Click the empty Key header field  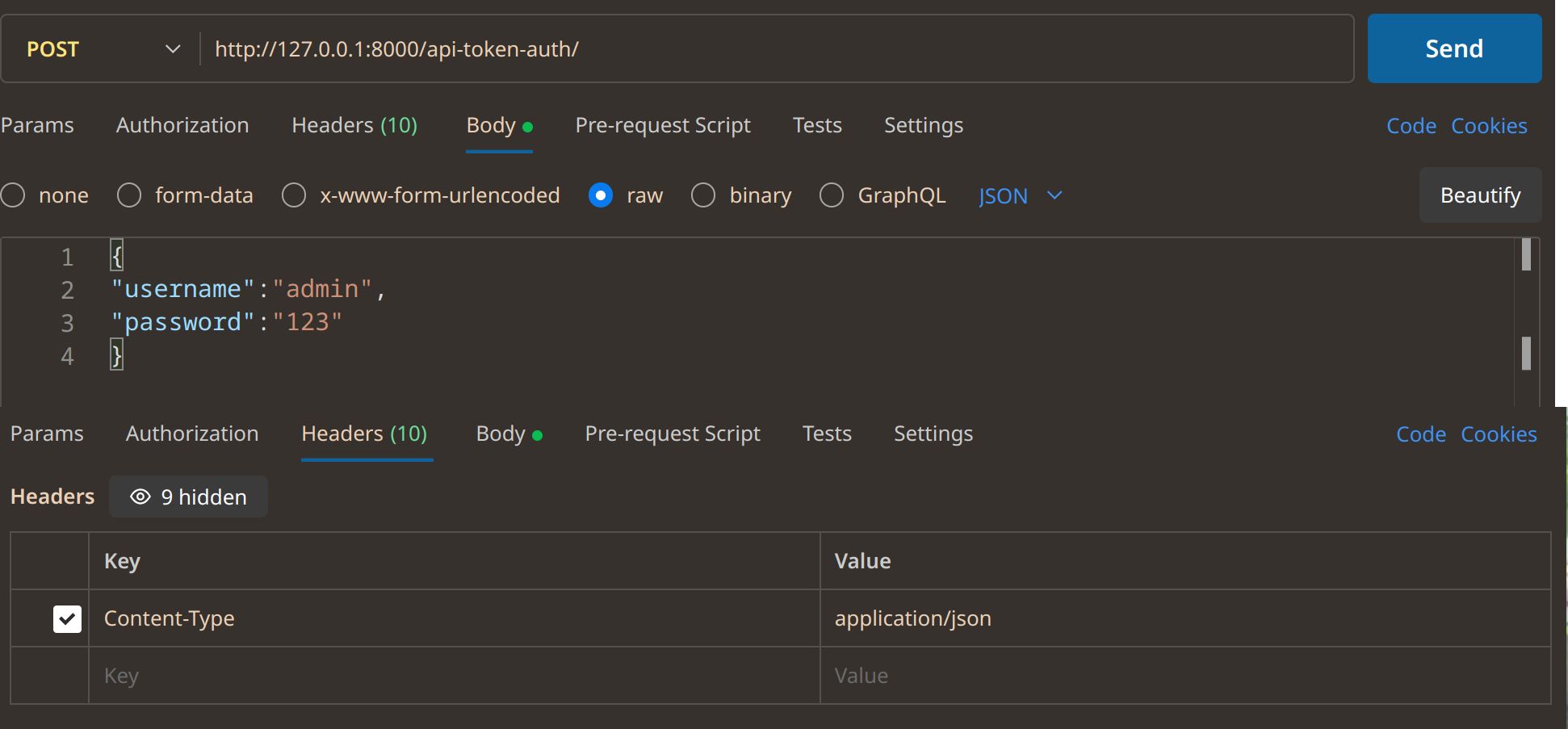click(x=452, y=676)
